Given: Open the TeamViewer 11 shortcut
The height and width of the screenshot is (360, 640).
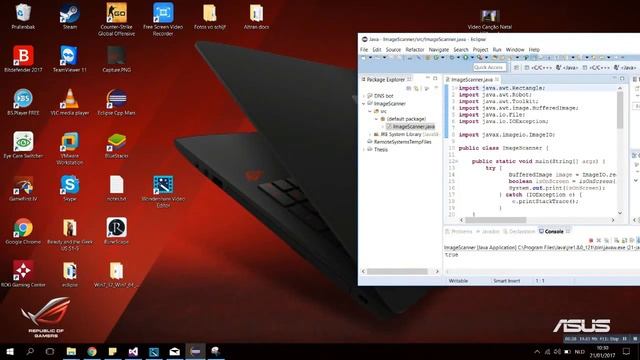Looking at the screenshot, I should 69,59.
